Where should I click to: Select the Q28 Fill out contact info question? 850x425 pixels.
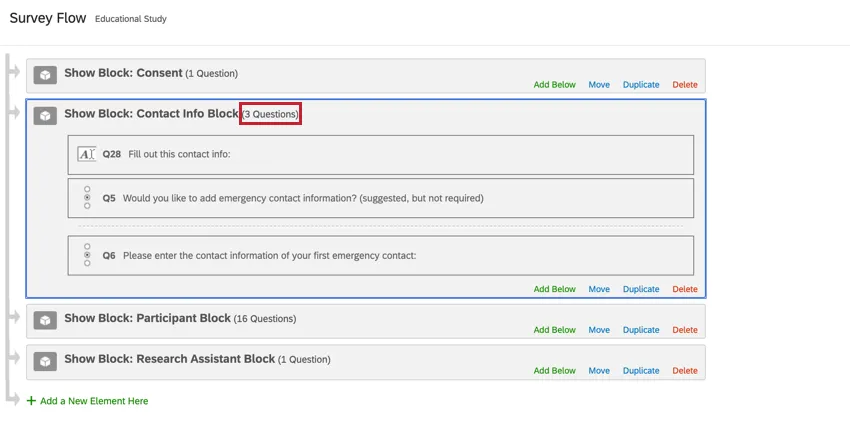380,155
